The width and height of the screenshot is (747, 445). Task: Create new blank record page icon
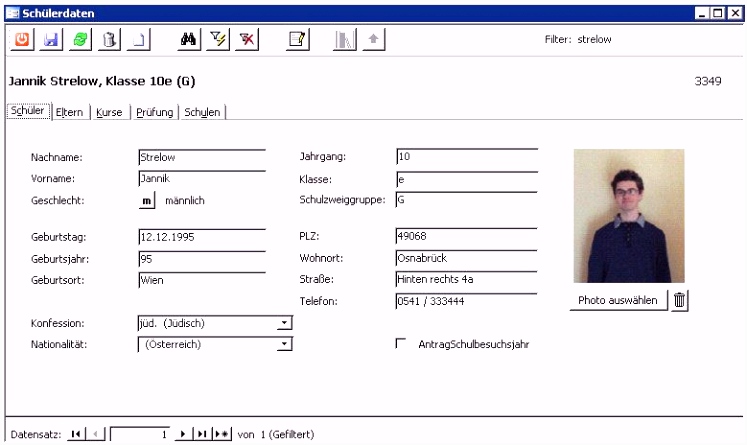[x=139, y=39]
